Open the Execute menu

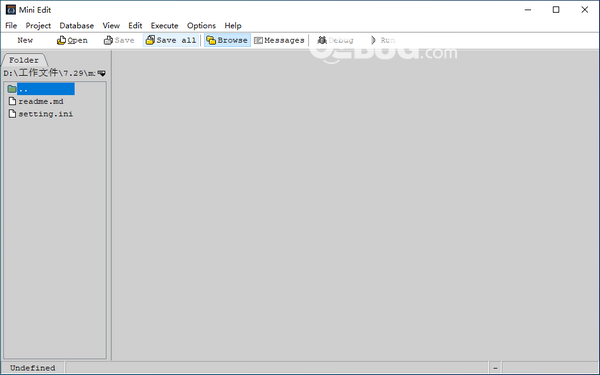164,26
